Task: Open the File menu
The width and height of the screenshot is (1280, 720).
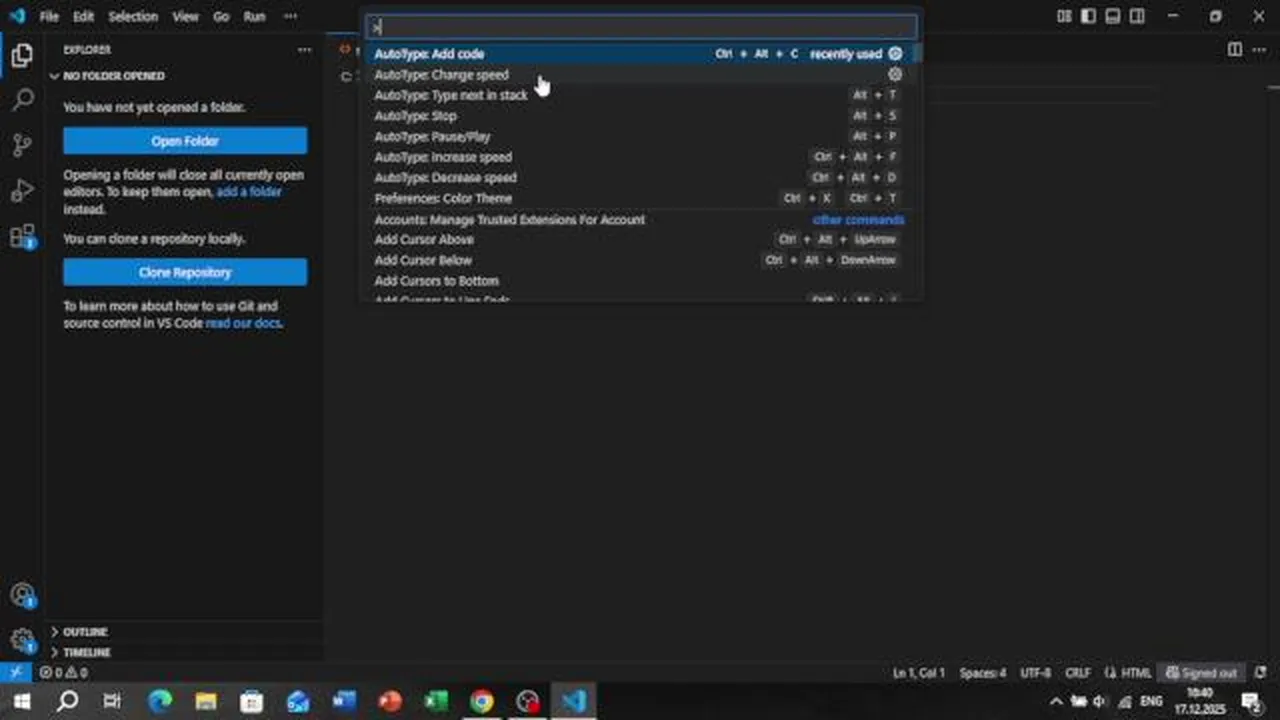Action: coord(49,16)
